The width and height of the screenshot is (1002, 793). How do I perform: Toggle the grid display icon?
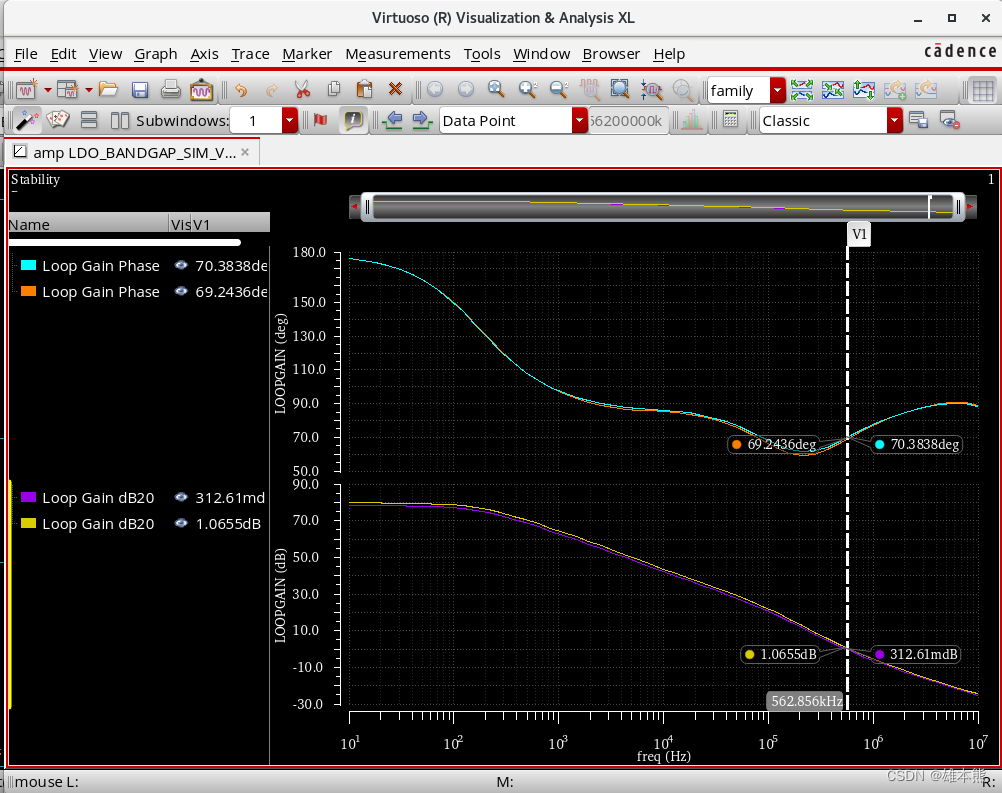983,91
